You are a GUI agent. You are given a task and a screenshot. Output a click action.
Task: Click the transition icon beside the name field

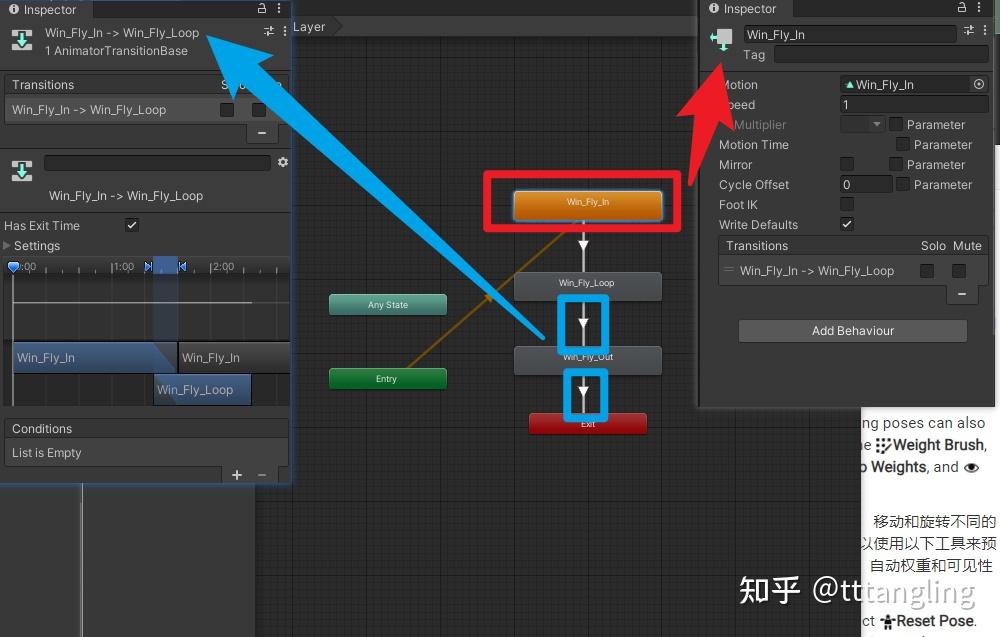[22, 171]
